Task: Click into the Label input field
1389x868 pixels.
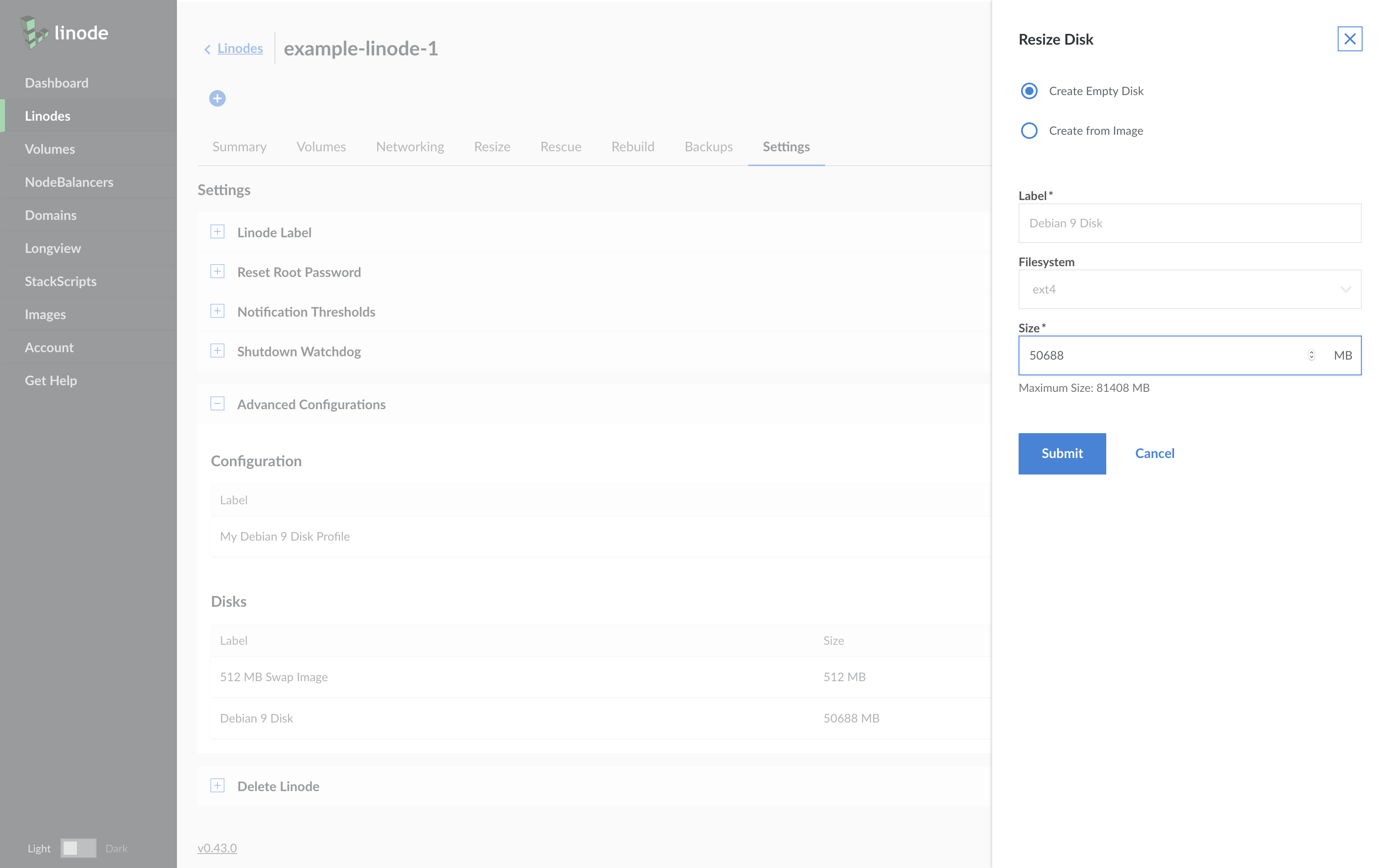Action: (1189, 223)
